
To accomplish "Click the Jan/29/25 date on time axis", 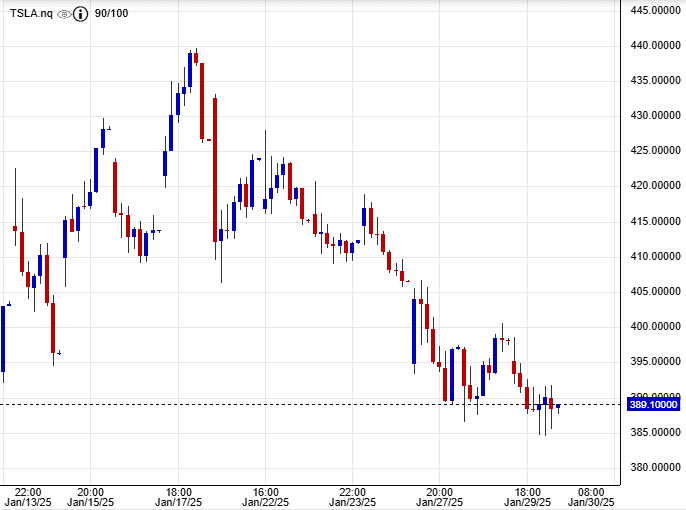I will coord(528,502).
